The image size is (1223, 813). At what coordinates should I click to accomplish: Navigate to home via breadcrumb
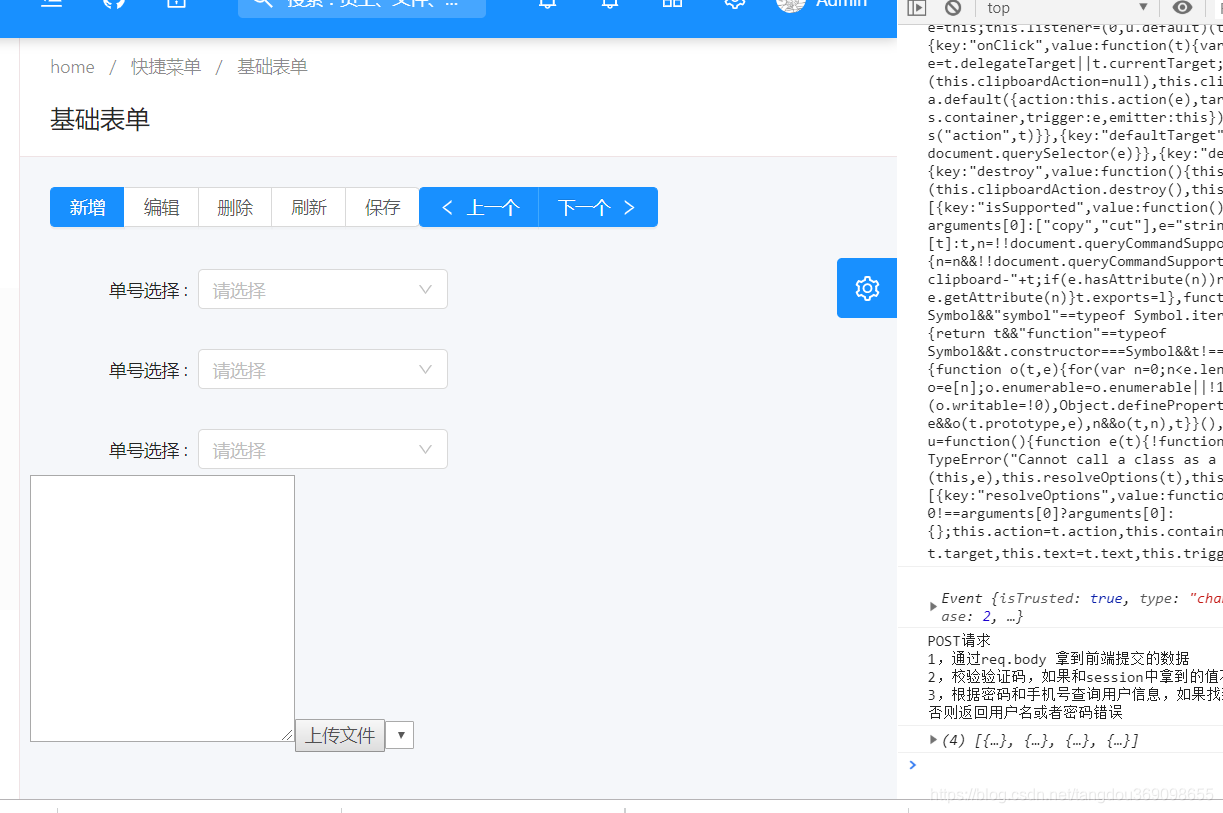(72, 66)
